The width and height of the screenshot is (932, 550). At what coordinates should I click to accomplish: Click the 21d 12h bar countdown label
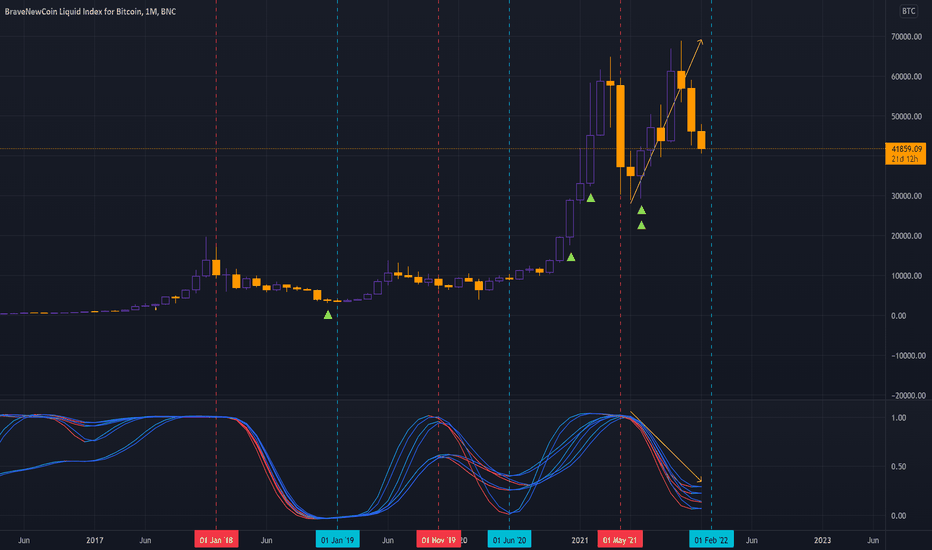coord(906,159)
